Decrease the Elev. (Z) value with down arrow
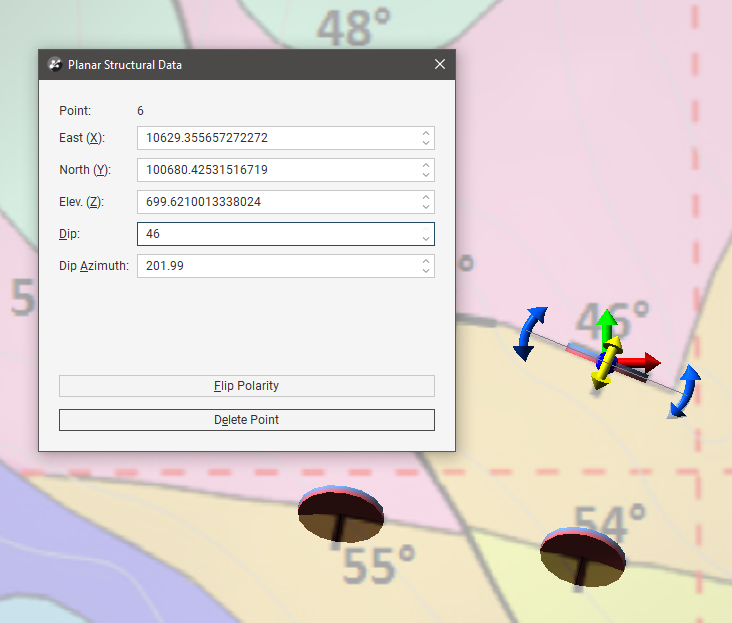This screenshot has height=623, width=732. pos(426,207)
